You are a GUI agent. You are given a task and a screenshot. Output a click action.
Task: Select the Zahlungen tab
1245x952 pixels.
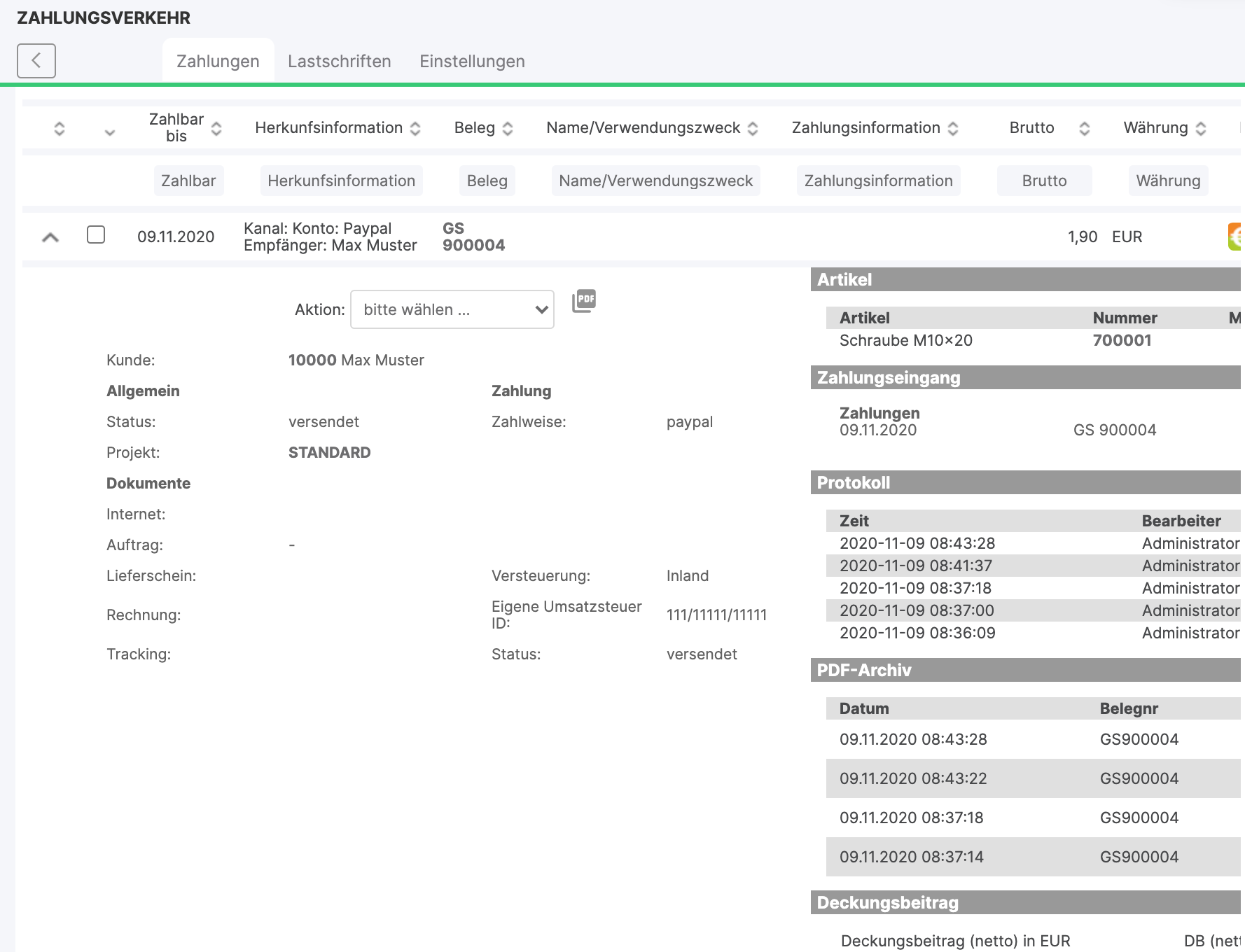pyautogui.click(x=218, y=62)
